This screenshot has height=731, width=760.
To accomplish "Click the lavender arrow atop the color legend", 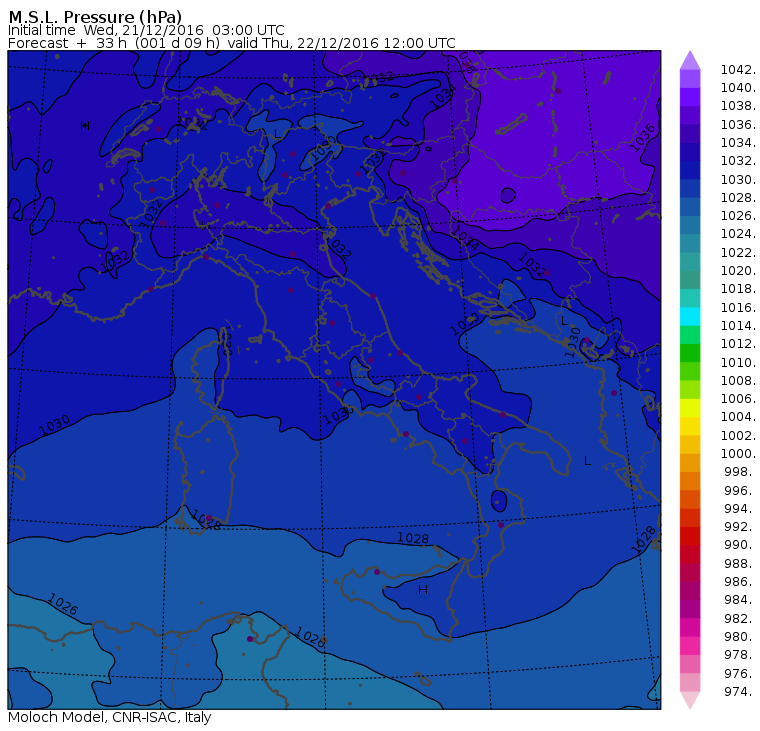I will click(690, 60).
